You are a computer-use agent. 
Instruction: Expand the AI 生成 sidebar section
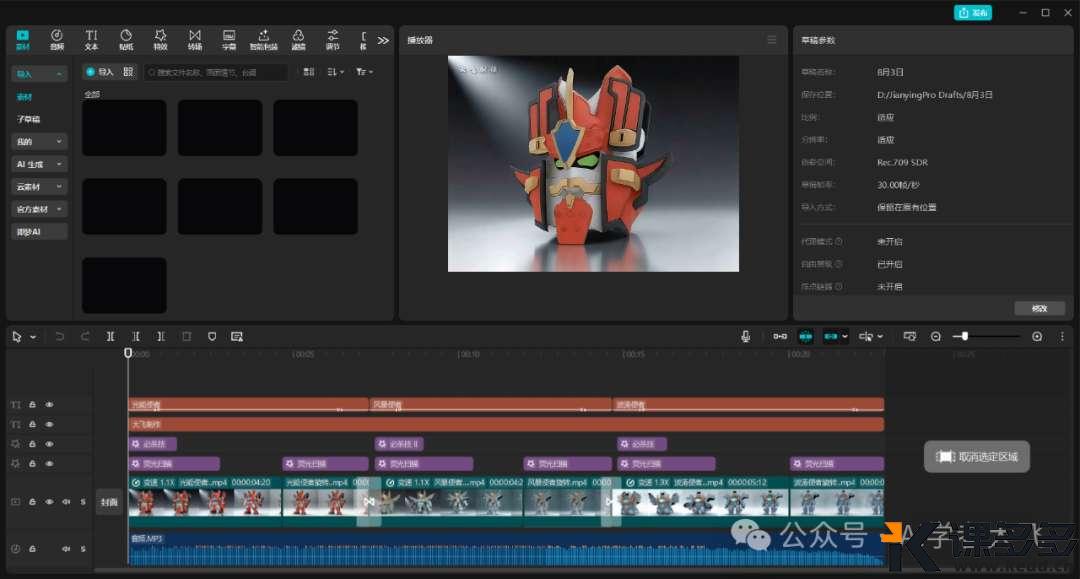40,164
